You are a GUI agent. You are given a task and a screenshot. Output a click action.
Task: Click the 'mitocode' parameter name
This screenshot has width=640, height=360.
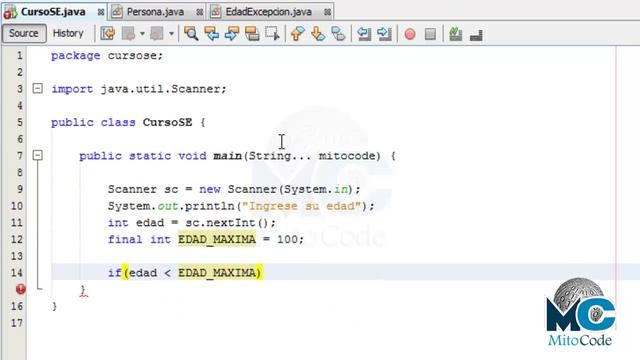(x=347, y=156)
